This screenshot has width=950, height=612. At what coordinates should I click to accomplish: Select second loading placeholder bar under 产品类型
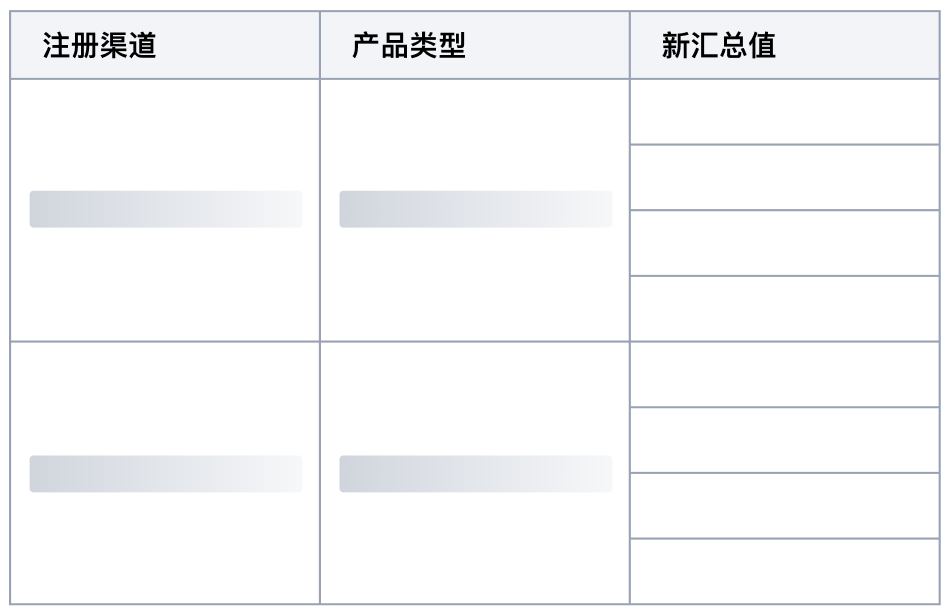pos(475,474)
